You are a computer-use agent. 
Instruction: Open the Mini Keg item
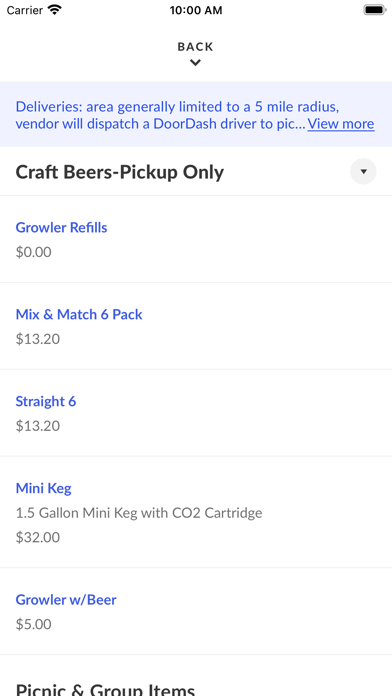point(196,512)
